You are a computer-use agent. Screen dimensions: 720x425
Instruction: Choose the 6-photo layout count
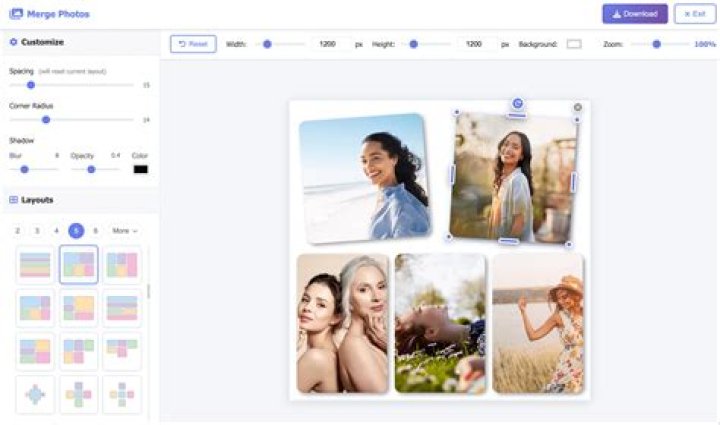96,230
